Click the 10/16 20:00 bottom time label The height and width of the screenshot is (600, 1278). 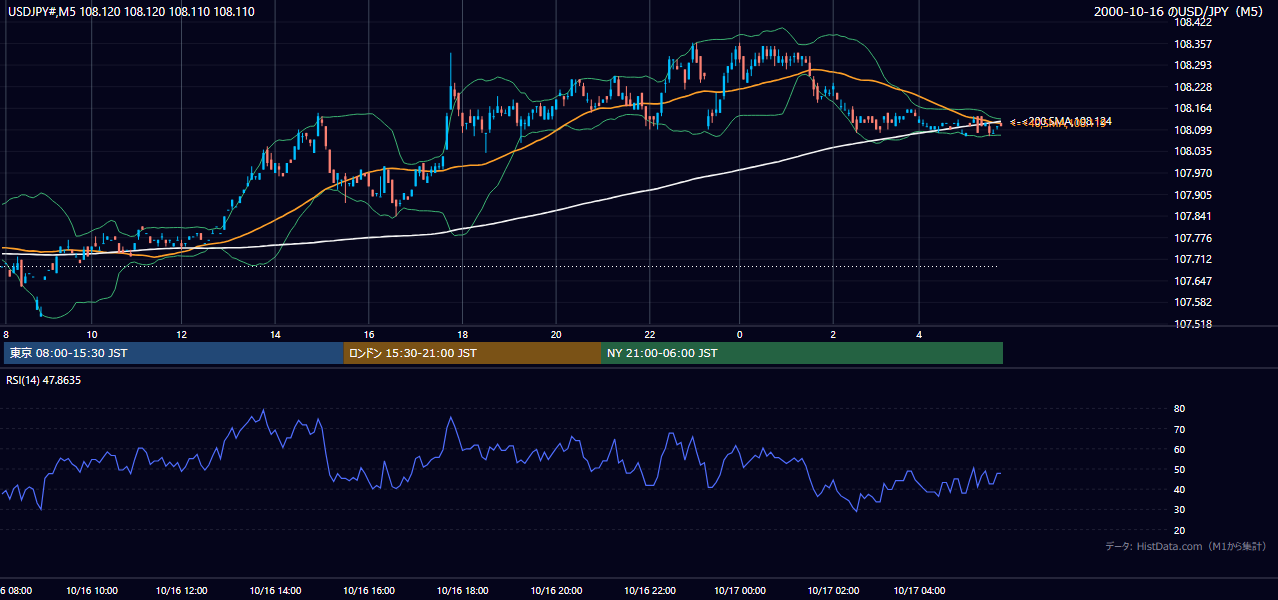pyautogui.click(x=556, y=591)
